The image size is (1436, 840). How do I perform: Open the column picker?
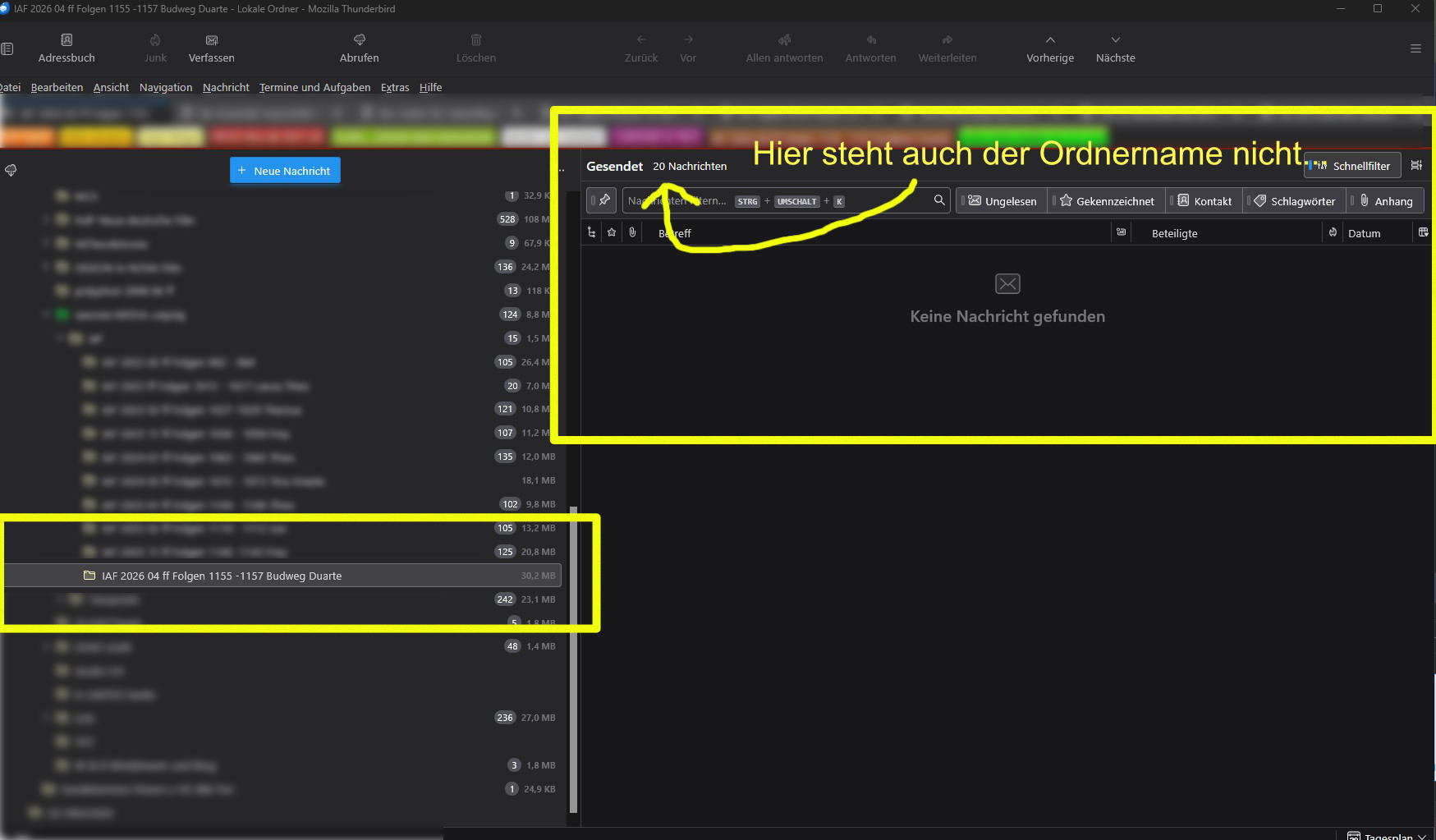[x=1423, y=233]
